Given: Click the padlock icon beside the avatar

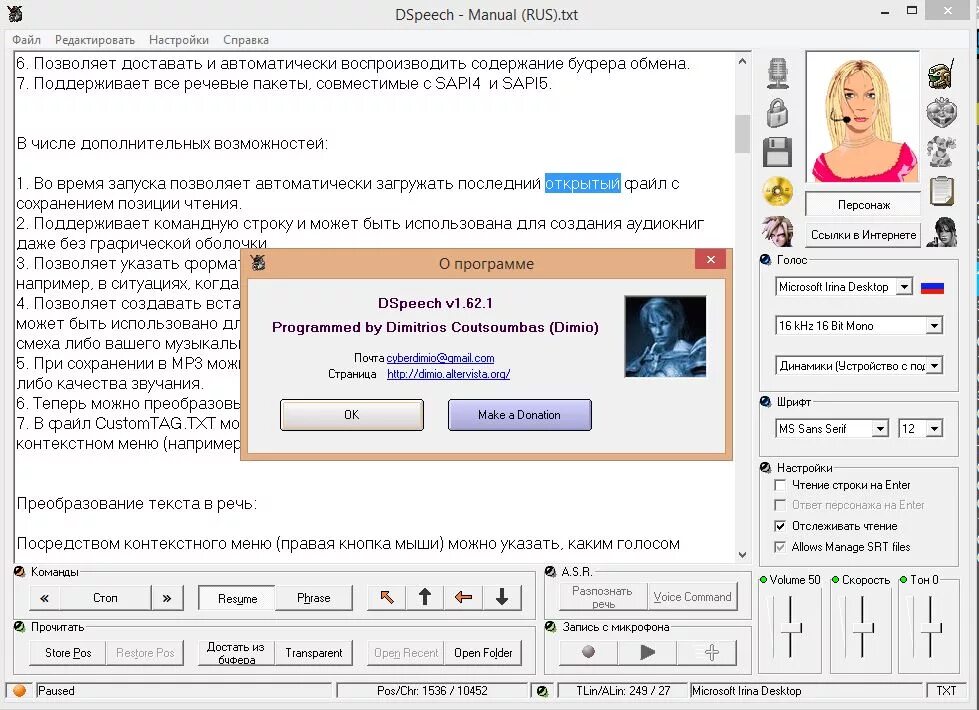Looking at the screenshot, I should tap(777, 113).
